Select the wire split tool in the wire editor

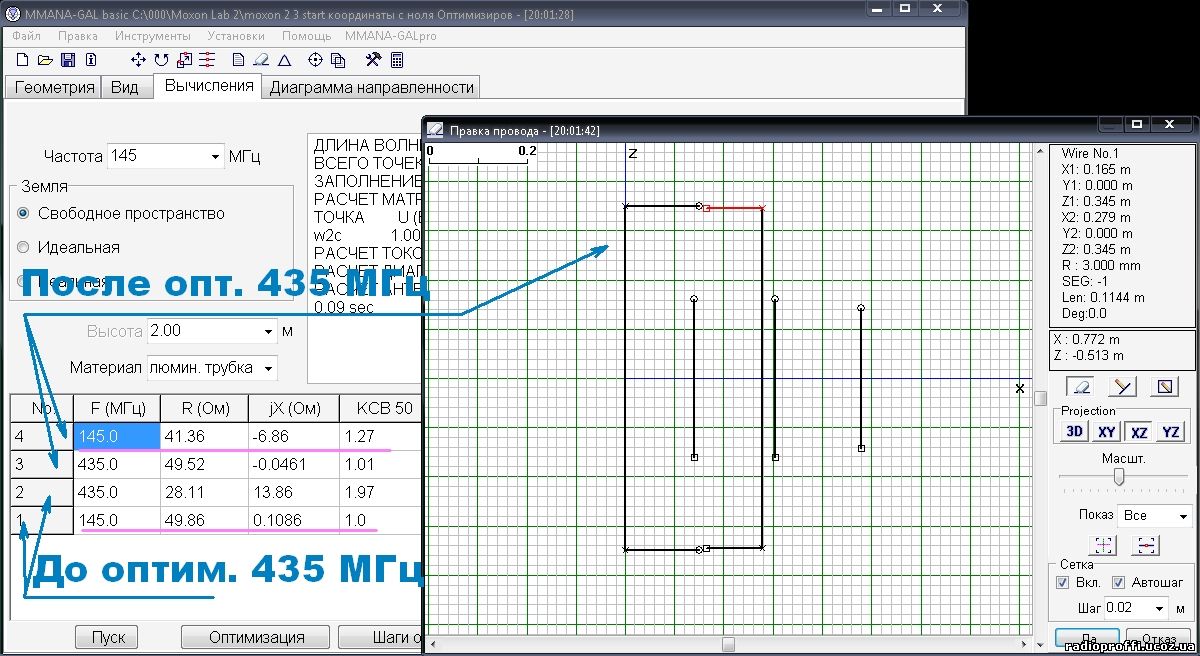click(1123, 386)
